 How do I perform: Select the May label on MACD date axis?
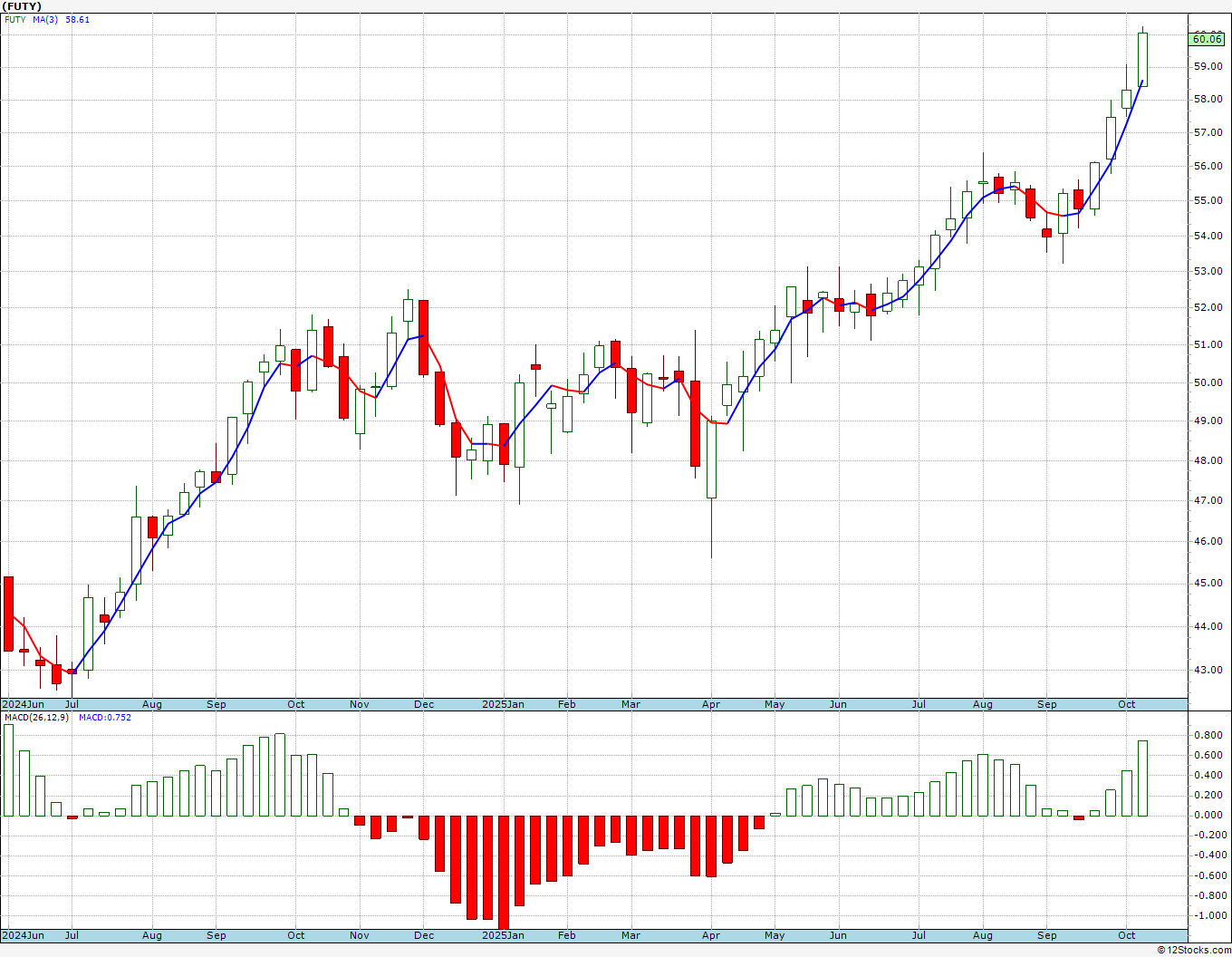pos(775,935)
